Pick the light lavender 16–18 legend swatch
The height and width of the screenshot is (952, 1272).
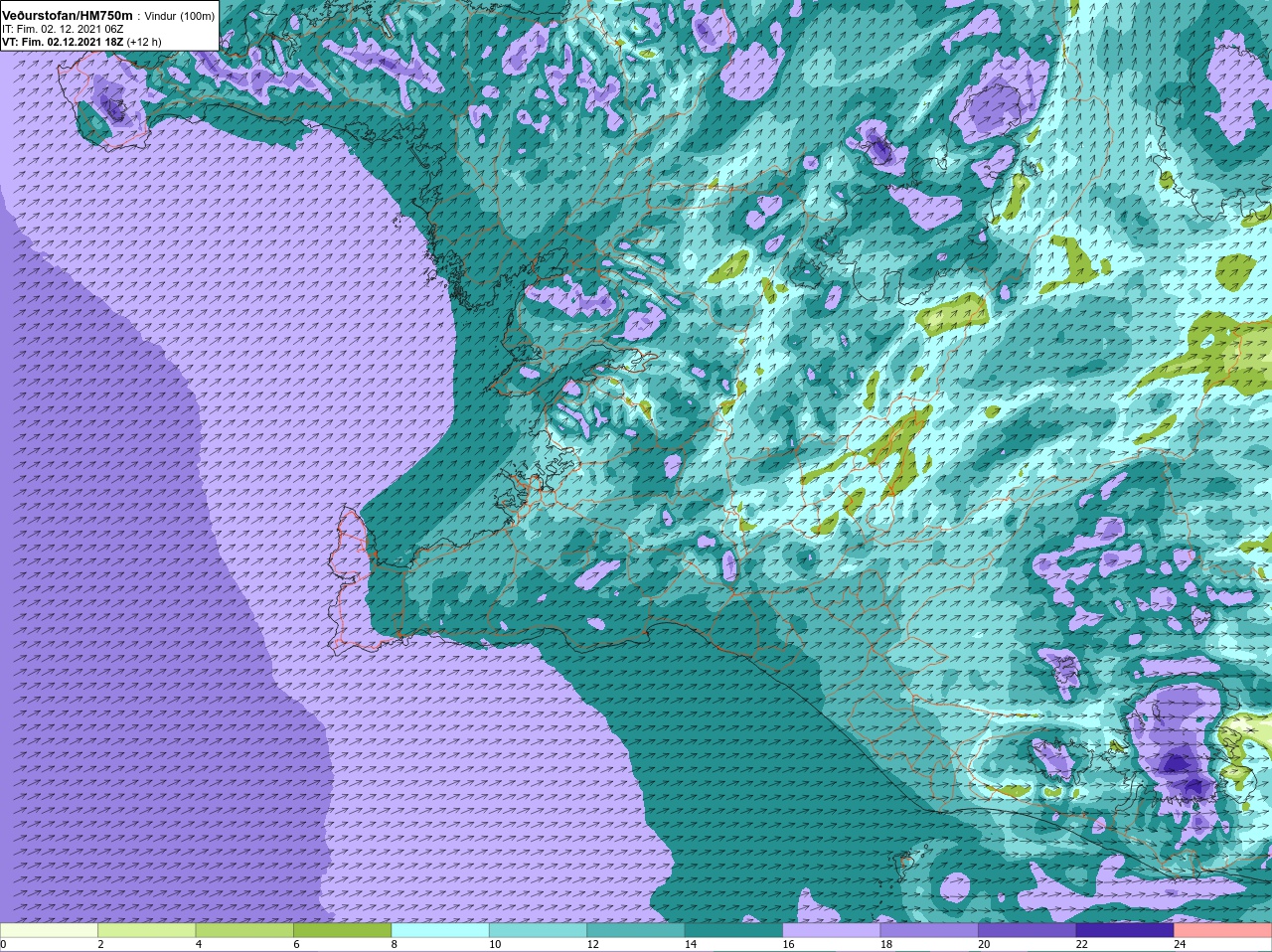(831, 930)
